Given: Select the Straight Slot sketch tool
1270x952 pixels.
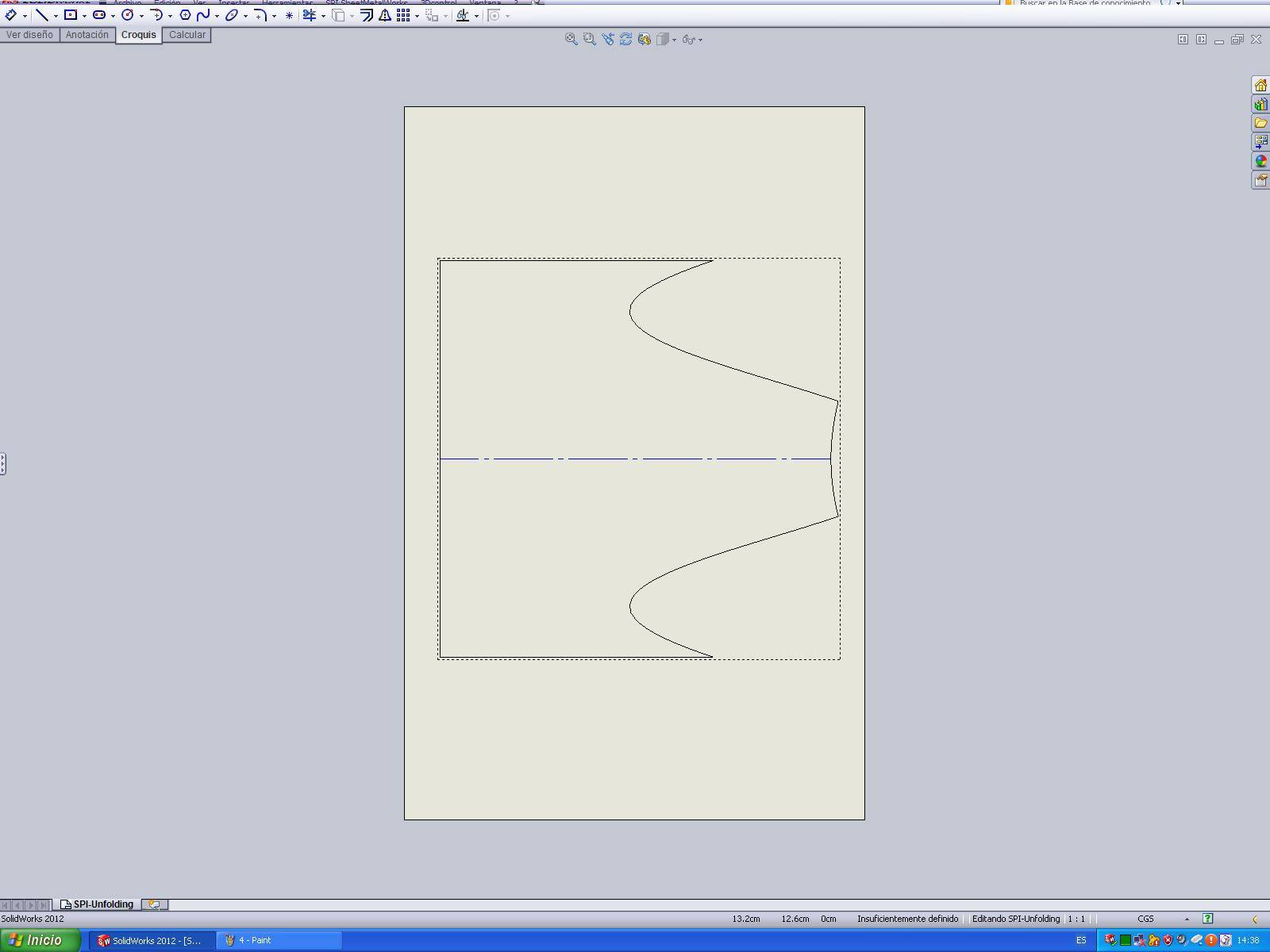Looking at the screenshot, I should pos(99,15).
